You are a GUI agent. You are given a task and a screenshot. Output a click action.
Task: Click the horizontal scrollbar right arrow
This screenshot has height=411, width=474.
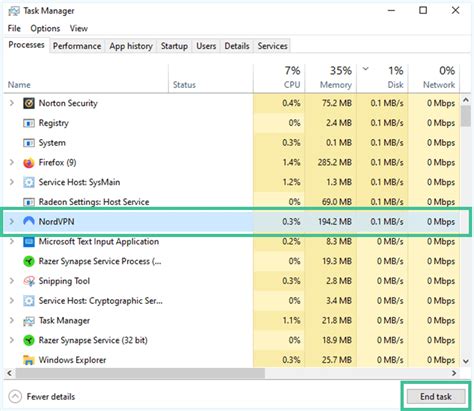454,373
